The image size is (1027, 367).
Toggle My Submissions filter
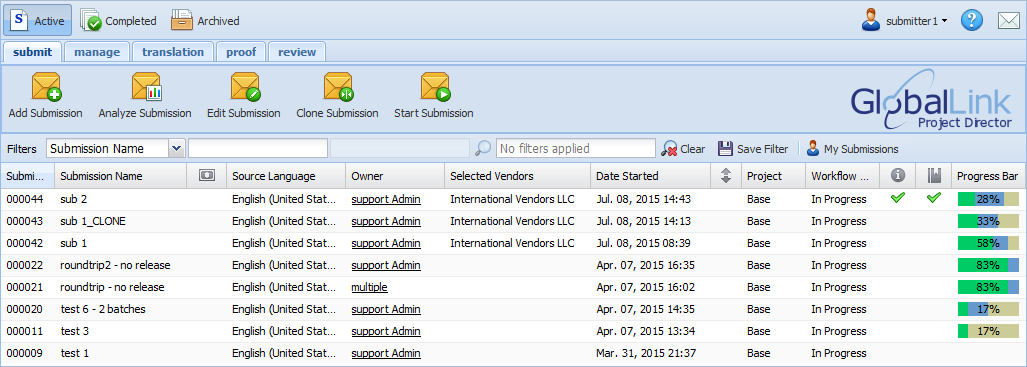coord(852,149)
